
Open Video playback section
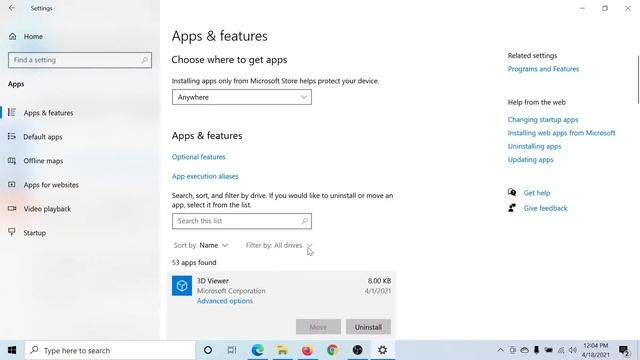[47, 209]
